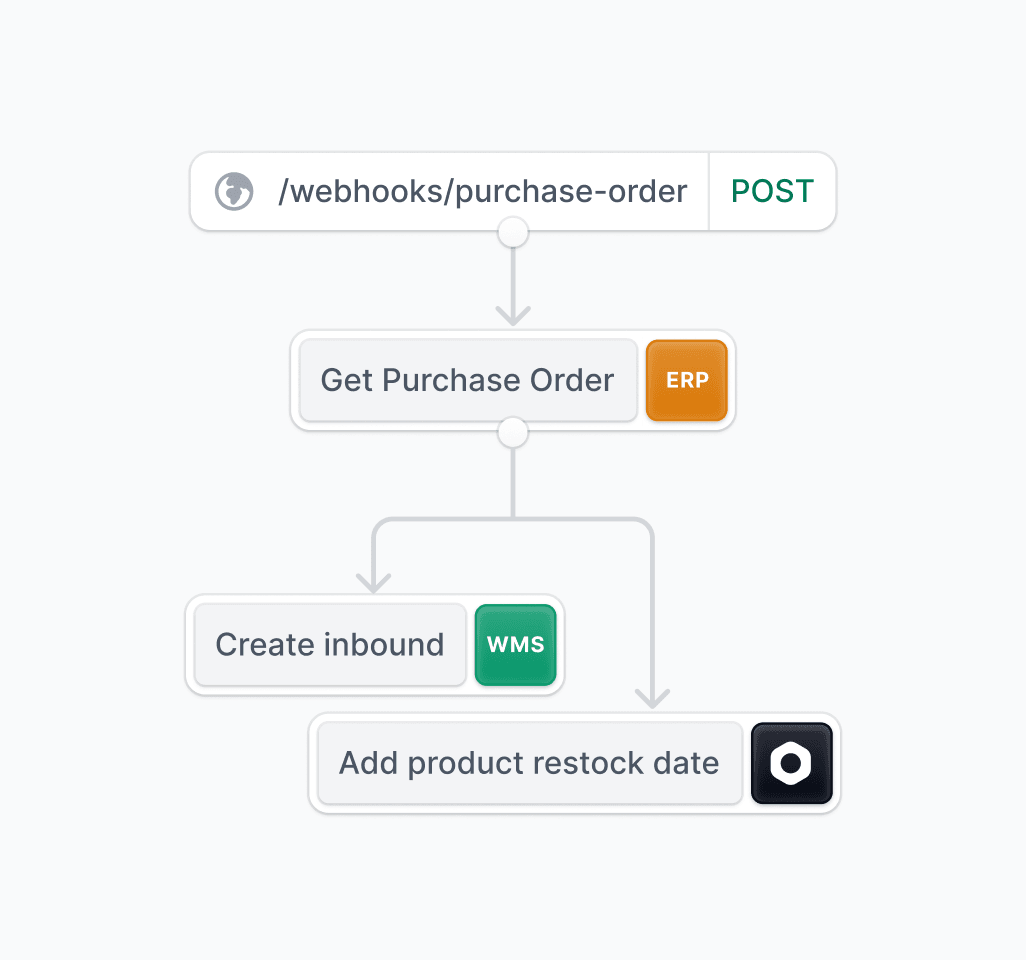Screen dimensions: 1026x960
Task: Click output connector below Get Purchase Order
Action: pyautogui.click(x=513, y=433)
